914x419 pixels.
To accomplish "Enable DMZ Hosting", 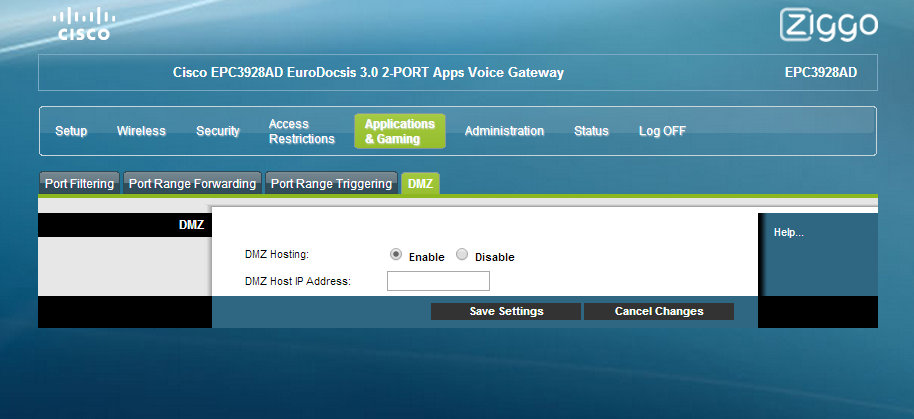I will 396,255.
